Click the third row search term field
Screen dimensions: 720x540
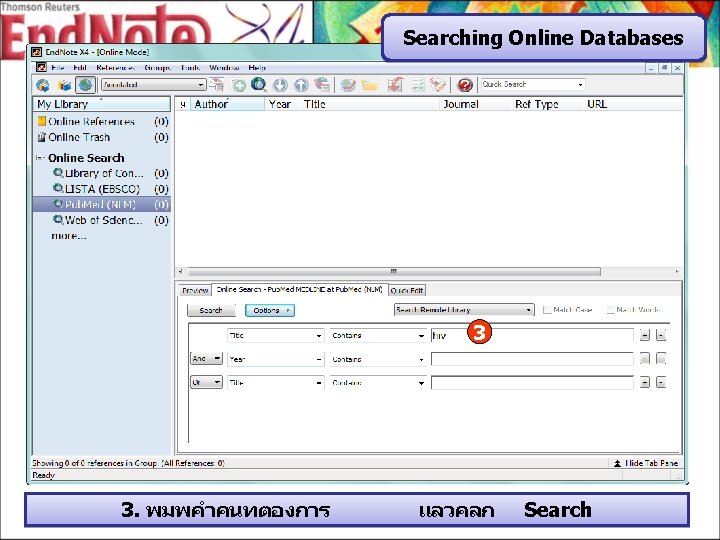532,382
